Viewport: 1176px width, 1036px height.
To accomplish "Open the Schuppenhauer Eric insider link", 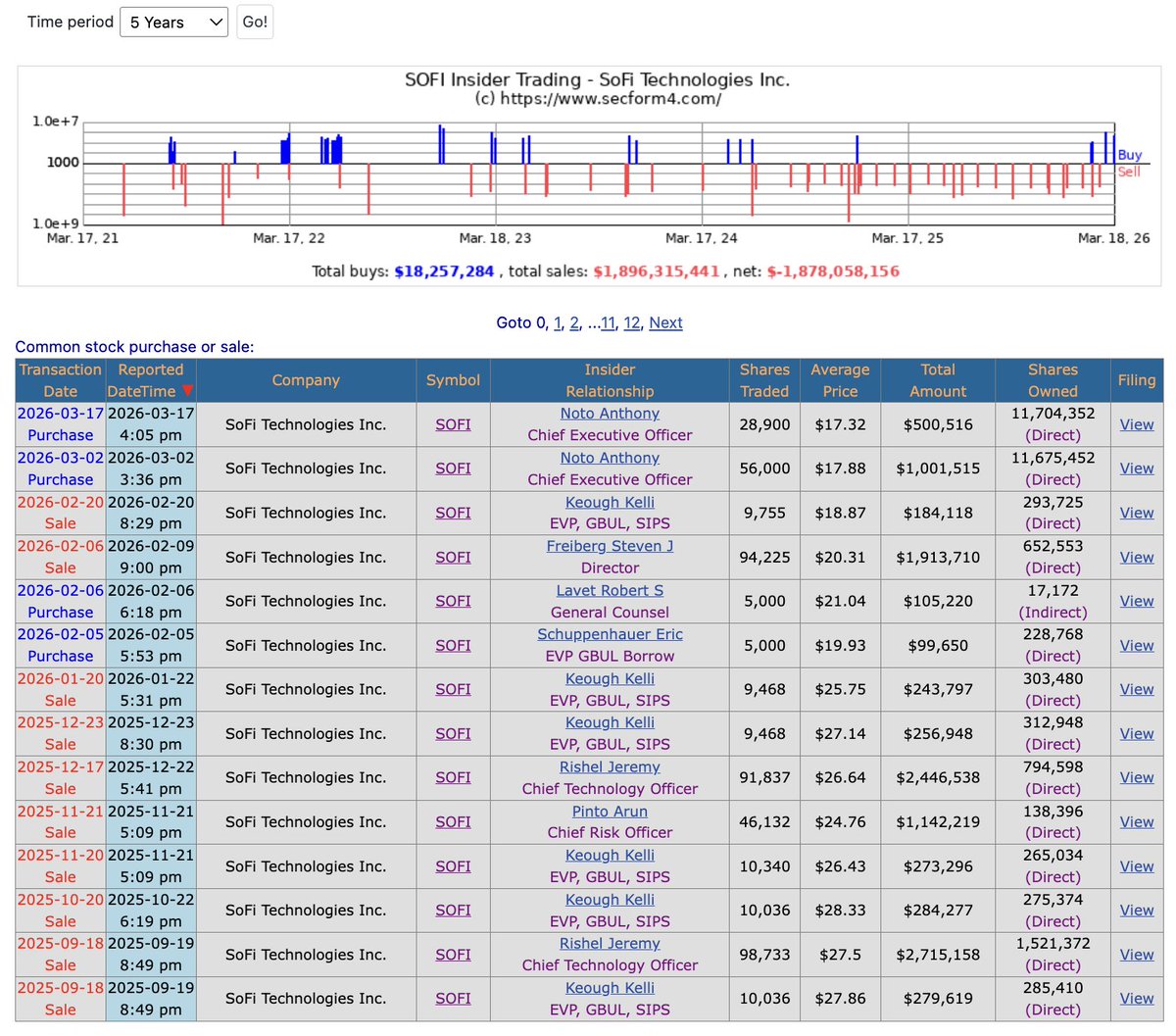I will coord(610,634).
